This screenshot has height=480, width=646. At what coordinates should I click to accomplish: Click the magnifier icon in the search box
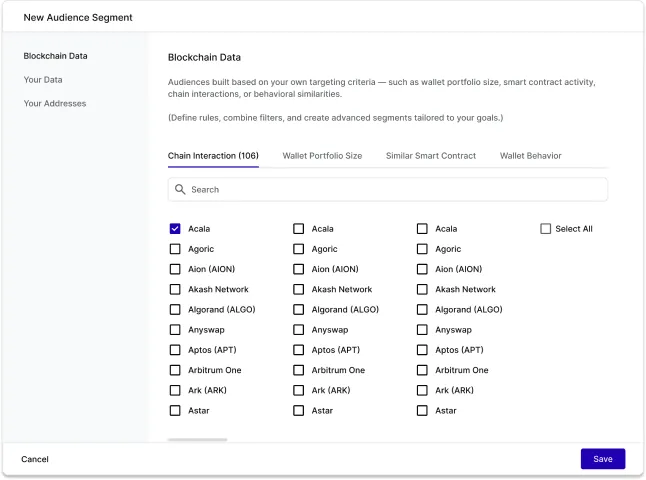coord(180,190)
